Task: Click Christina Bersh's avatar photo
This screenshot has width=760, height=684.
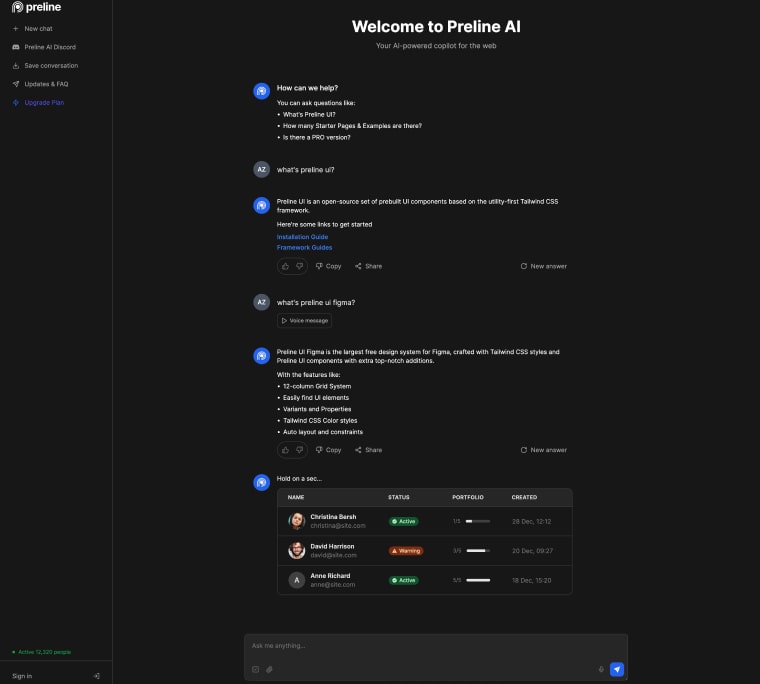Action: (x=297, y=521)
